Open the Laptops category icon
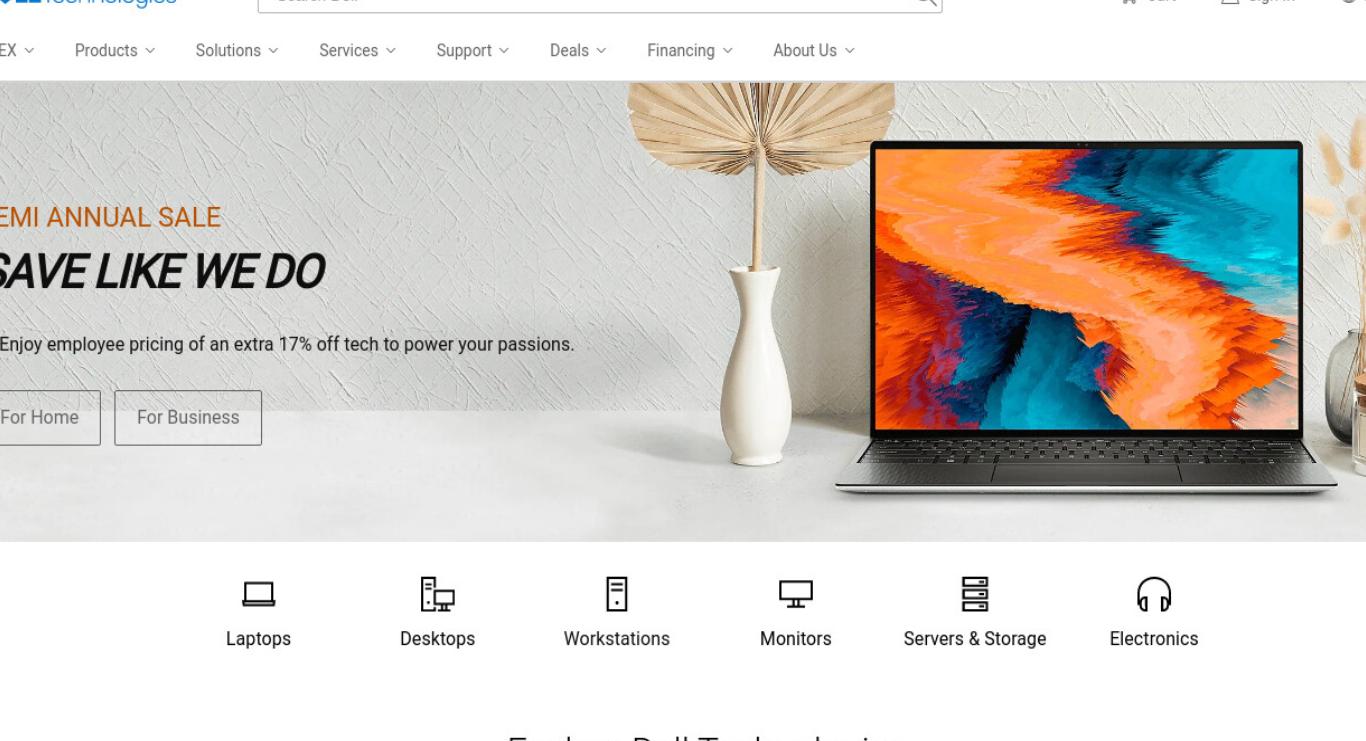The image size is (1366, 741). coord(258,594)
